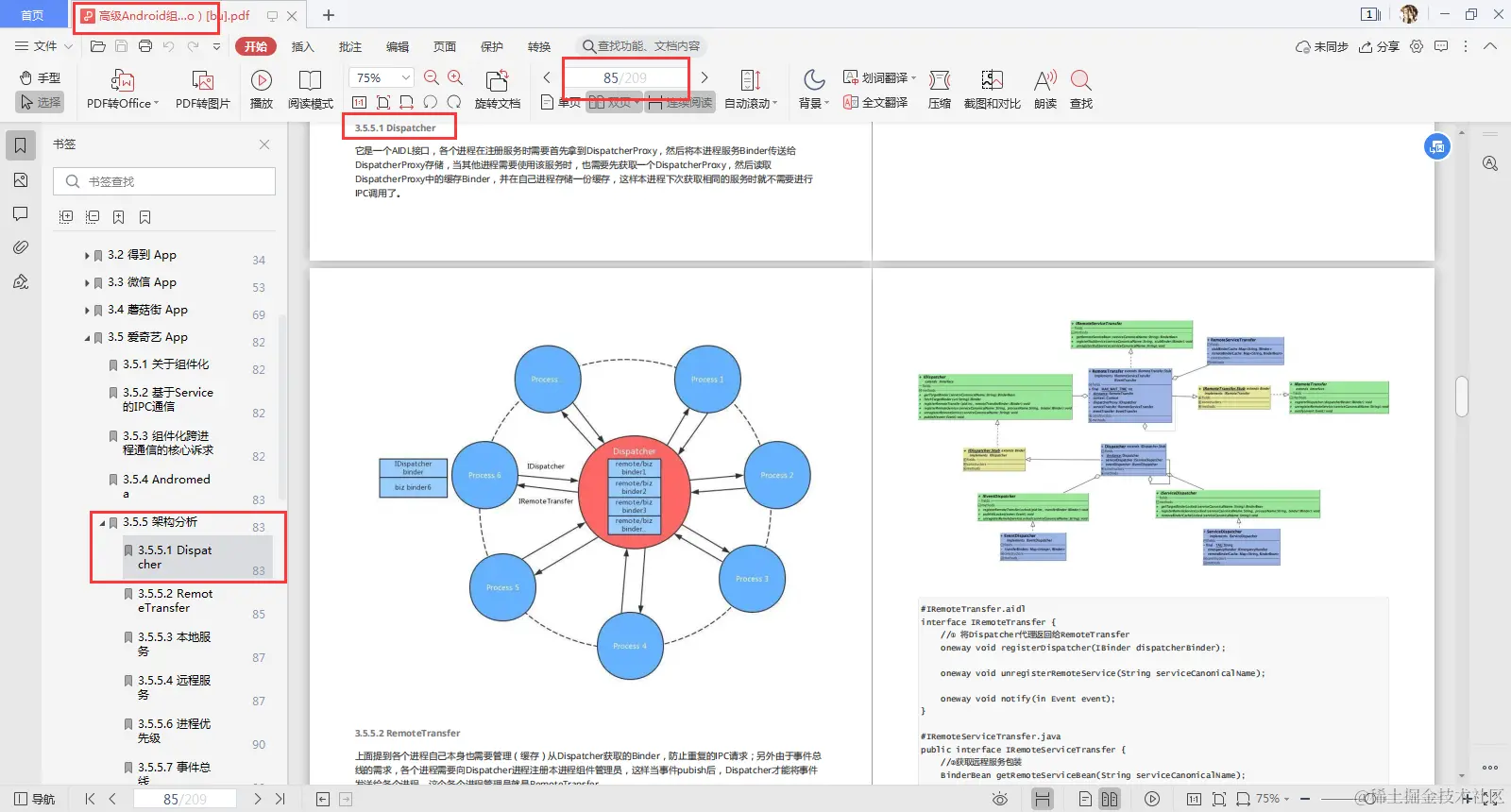Screen dimensions: 1511x812
Task: Open the PDF转Office converter
Action: (x=123, y=90)
